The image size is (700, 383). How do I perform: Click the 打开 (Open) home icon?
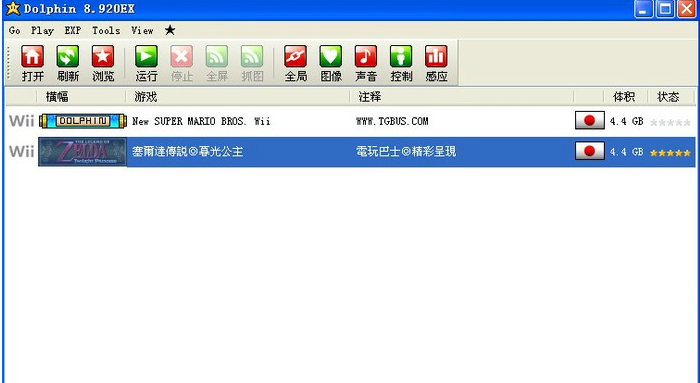pyautogui.click(x=33, y=57)
